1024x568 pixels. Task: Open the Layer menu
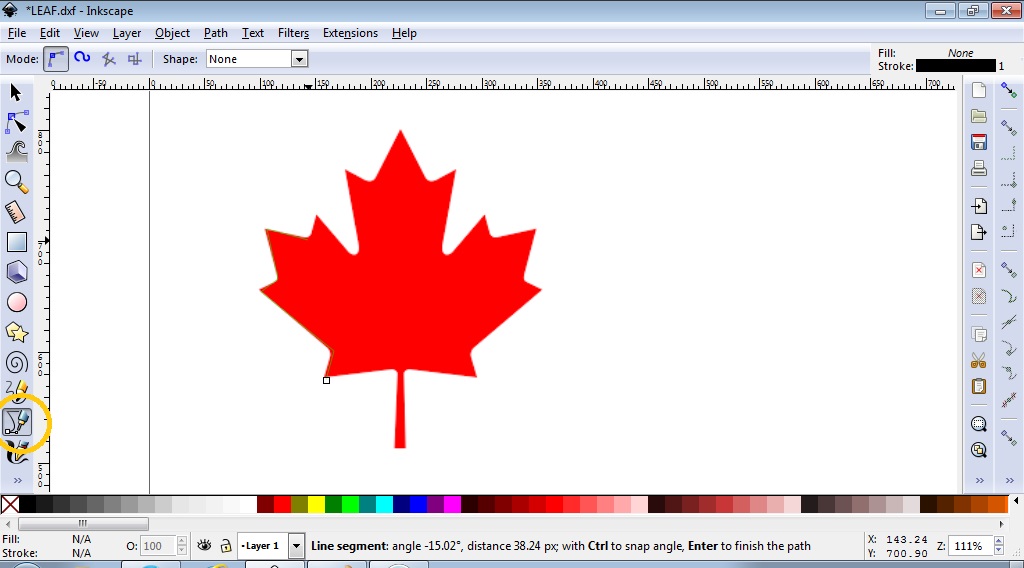pos(127,33)
